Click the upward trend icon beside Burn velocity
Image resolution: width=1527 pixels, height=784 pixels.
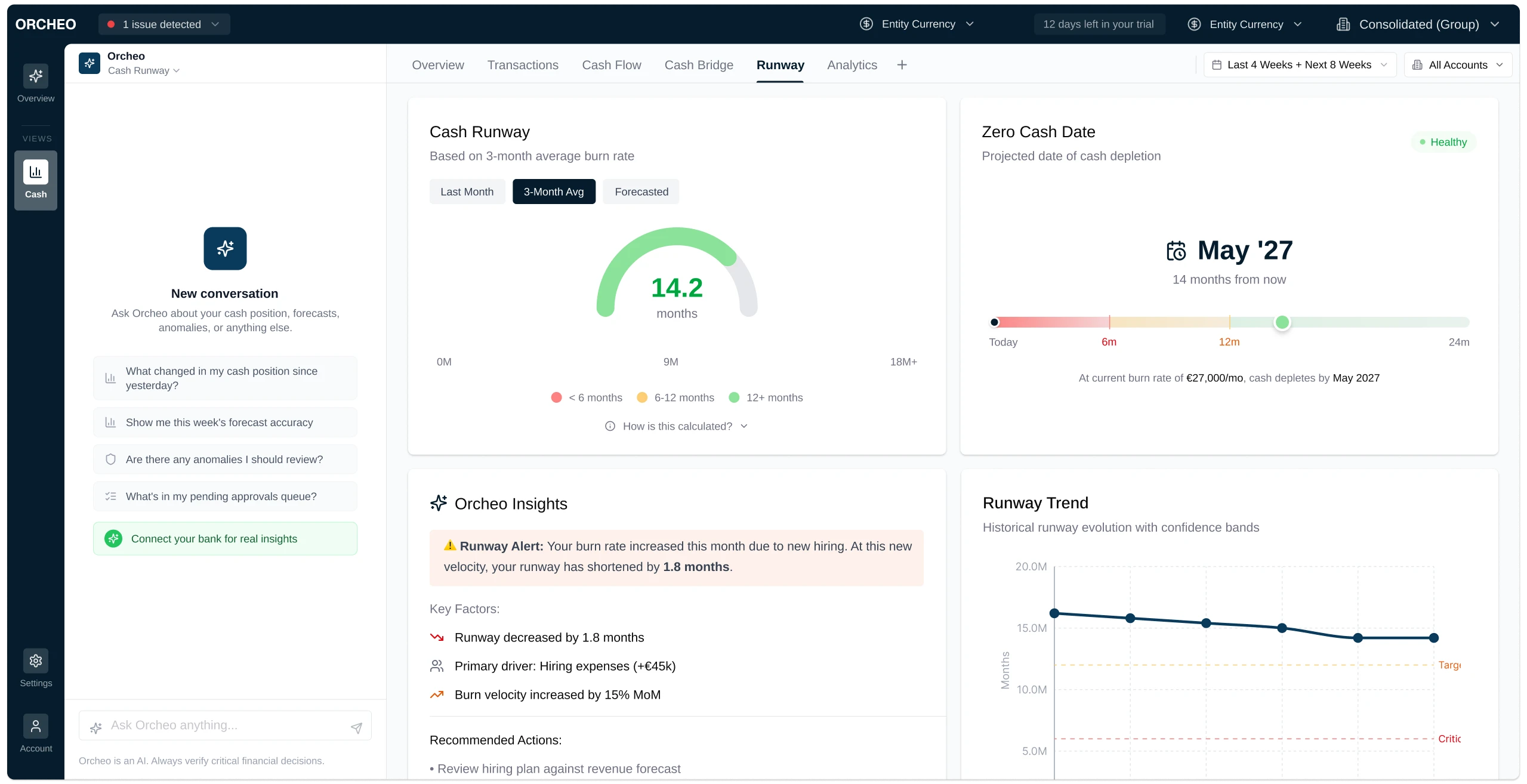pos(437,695)
